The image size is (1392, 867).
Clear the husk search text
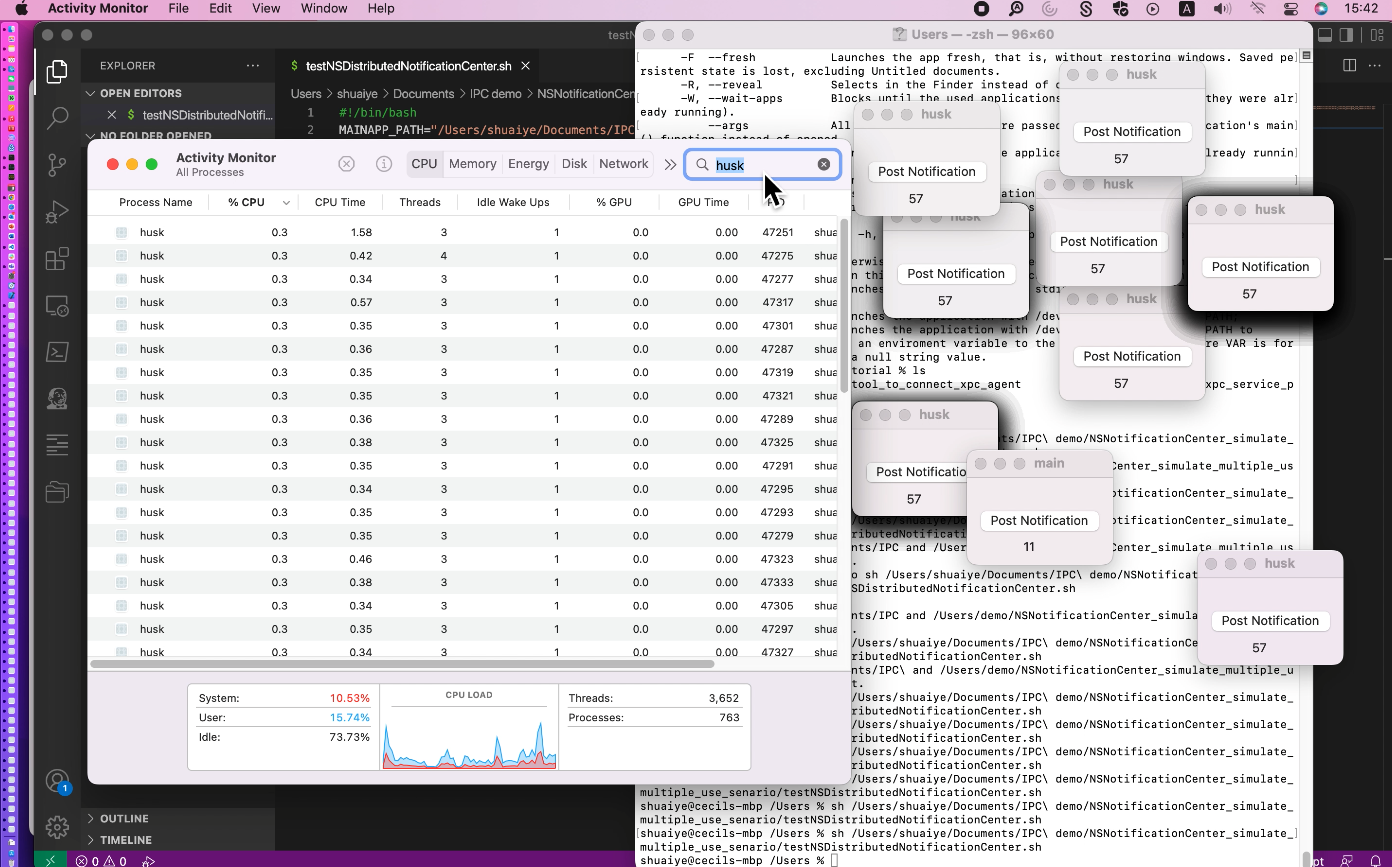[824, 164]
